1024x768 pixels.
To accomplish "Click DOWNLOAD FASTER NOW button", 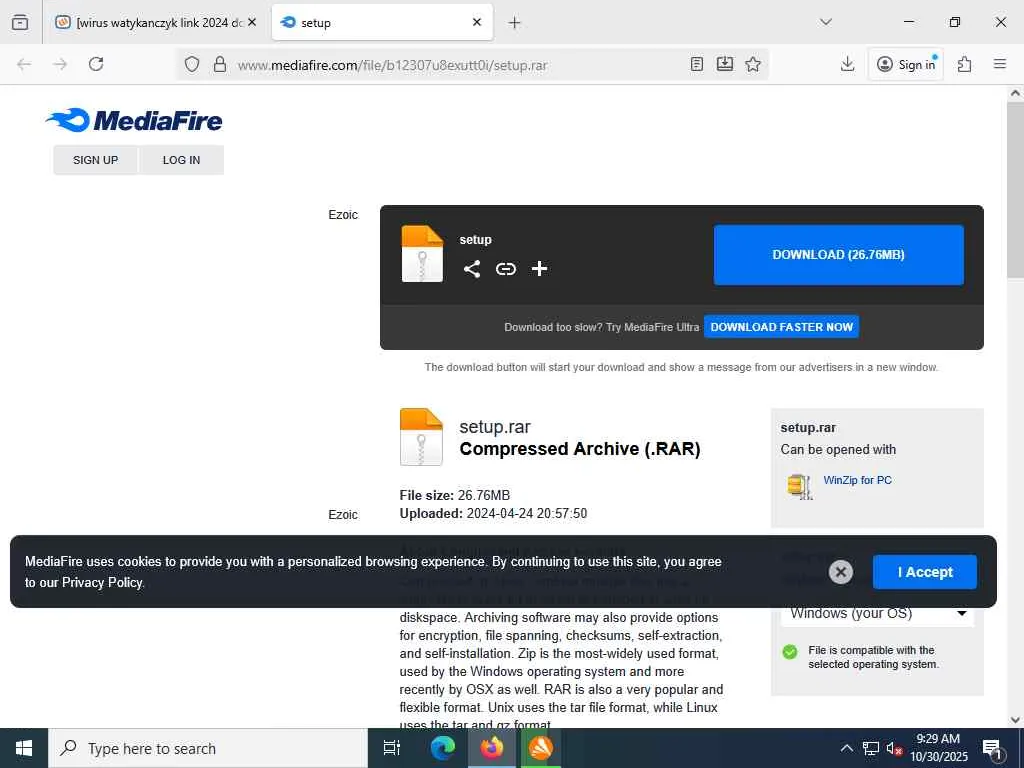I will tap(782, 327).
